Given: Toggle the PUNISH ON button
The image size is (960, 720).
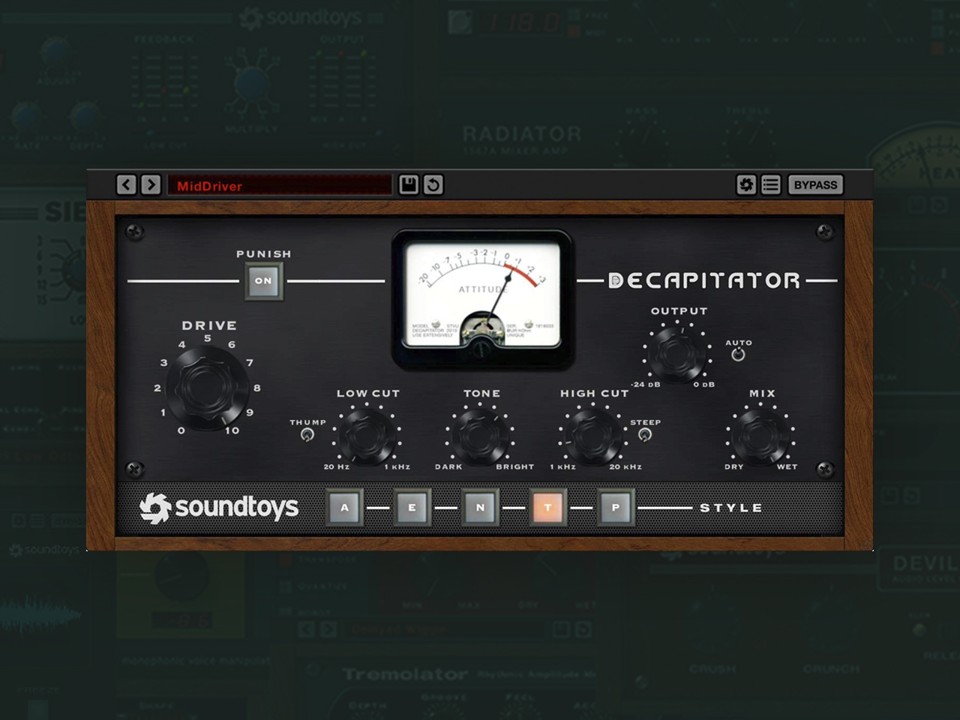Looking at the screenshot, I should click(x=264, y=281).
